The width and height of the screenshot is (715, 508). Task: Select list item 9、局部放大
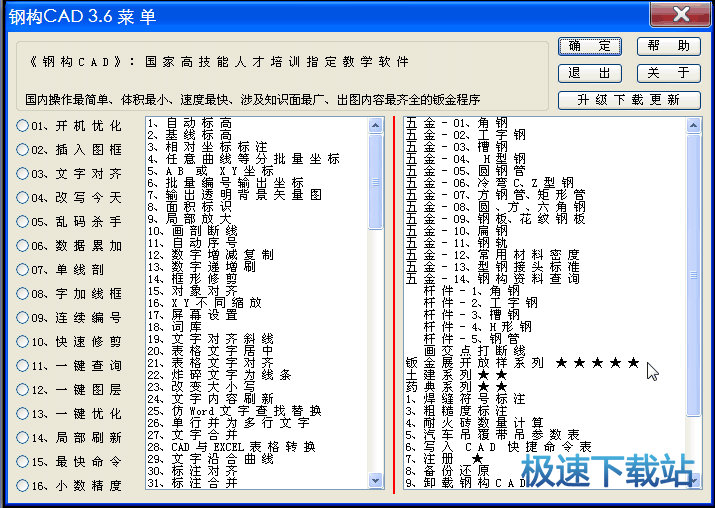click(x=190, y=219)
